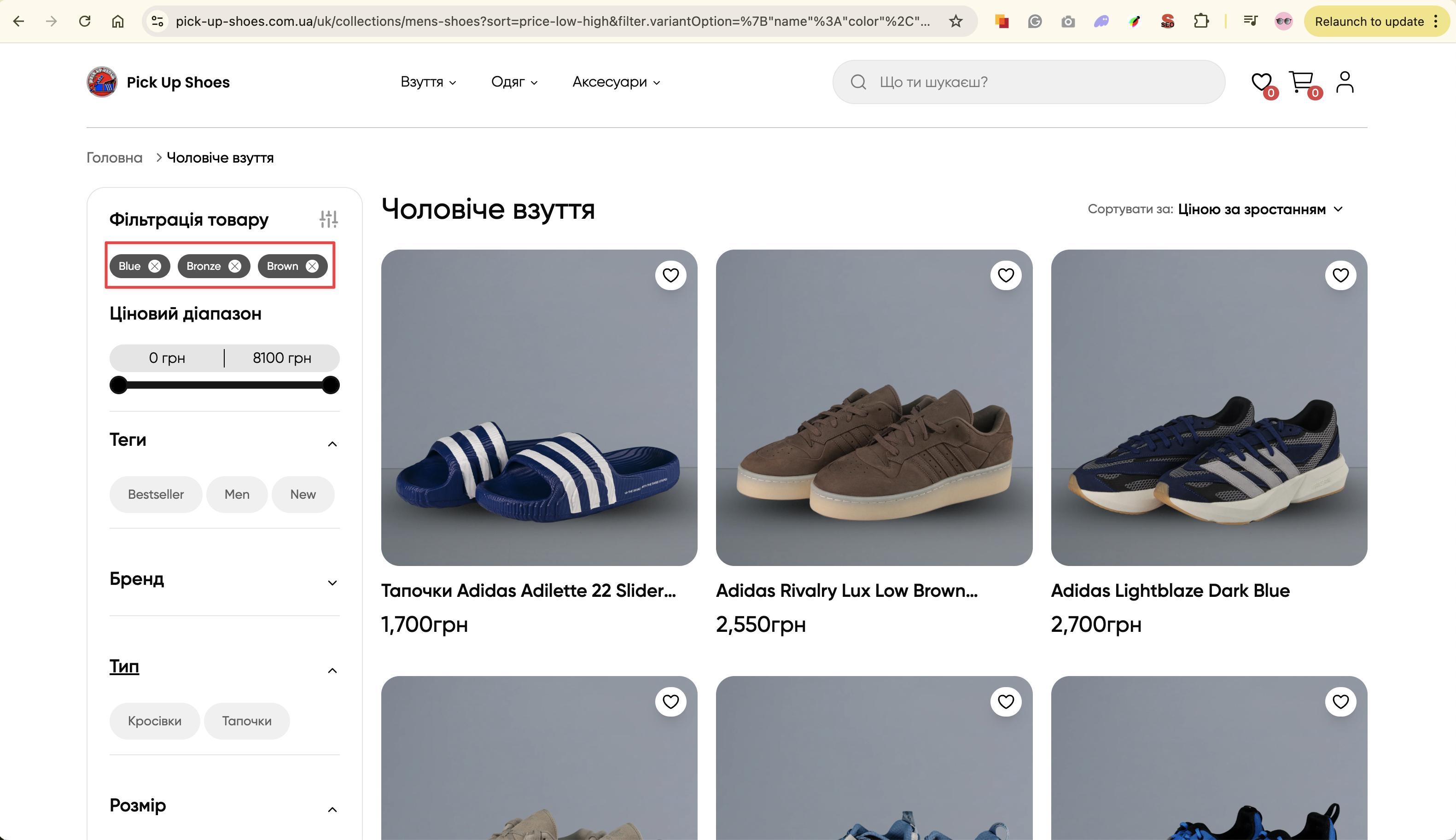This screenshot has width=1456, height=840.
Task: Click the filter sliders icon
Action: pyautogui.click(x=328, y=219)
